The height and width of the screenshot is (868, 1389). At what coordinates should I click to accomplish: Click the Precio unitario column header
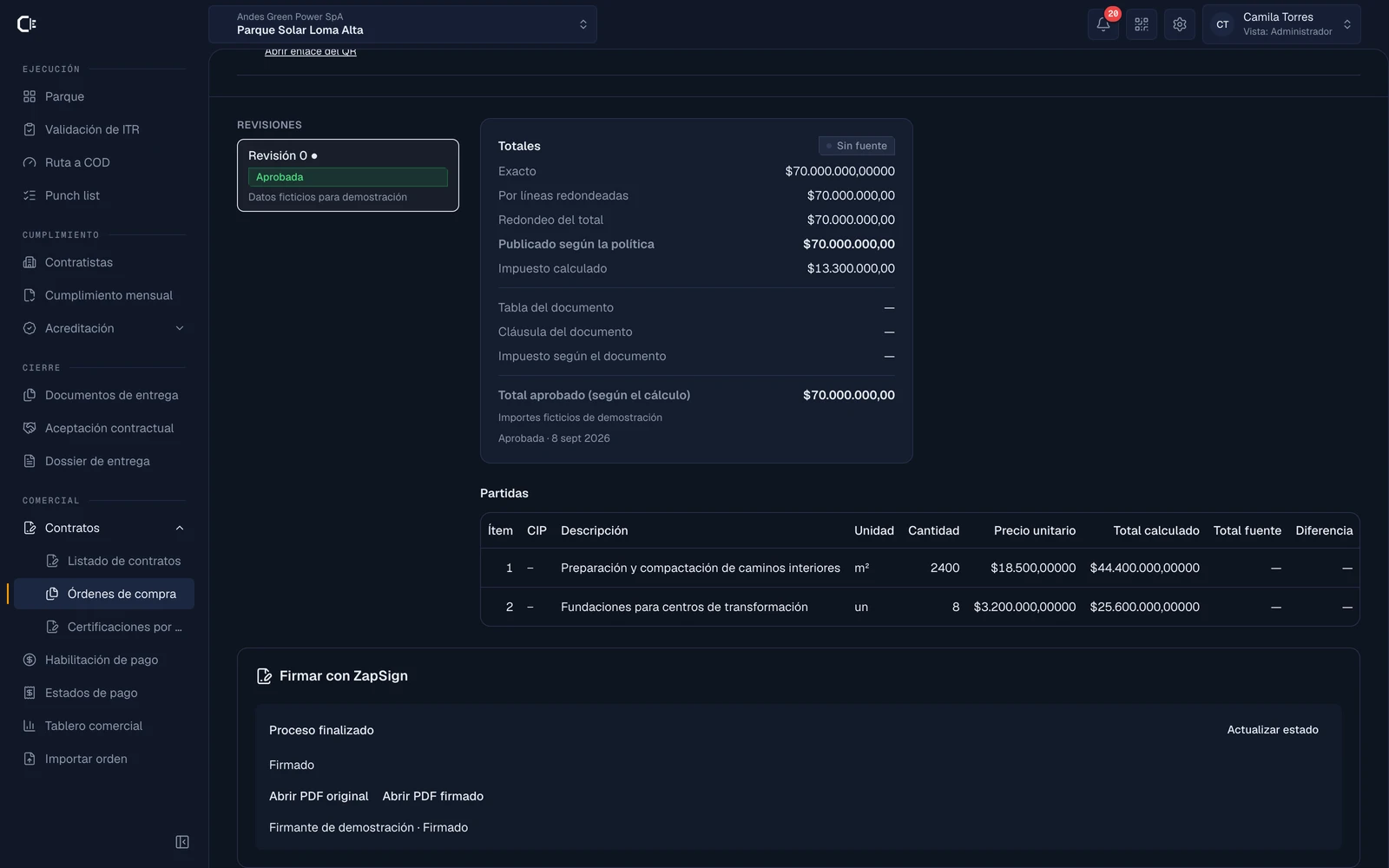coord(1035,530)
